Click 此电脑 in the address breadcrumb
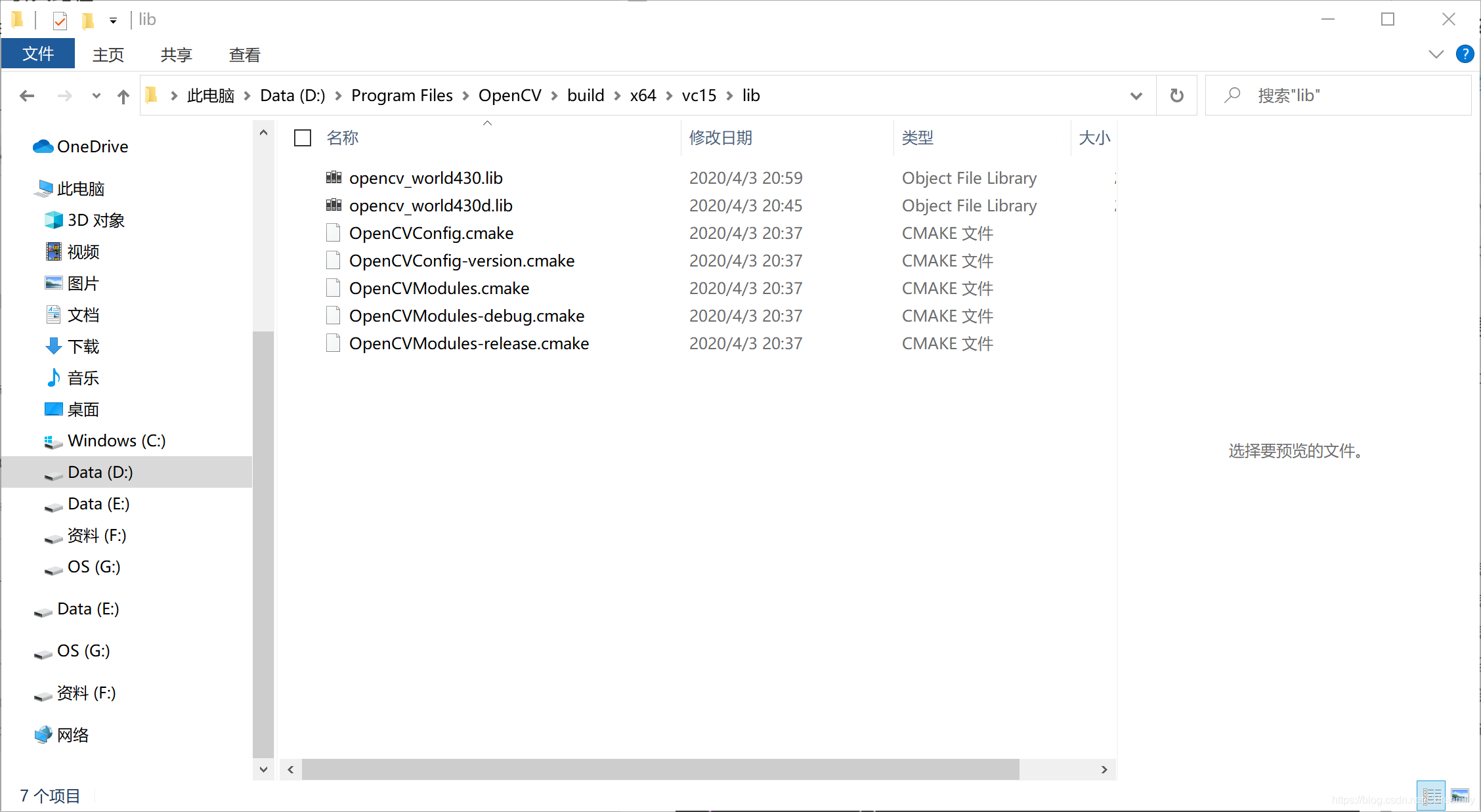Viewport: 1481px width, 812px height. tap(211, 96)
